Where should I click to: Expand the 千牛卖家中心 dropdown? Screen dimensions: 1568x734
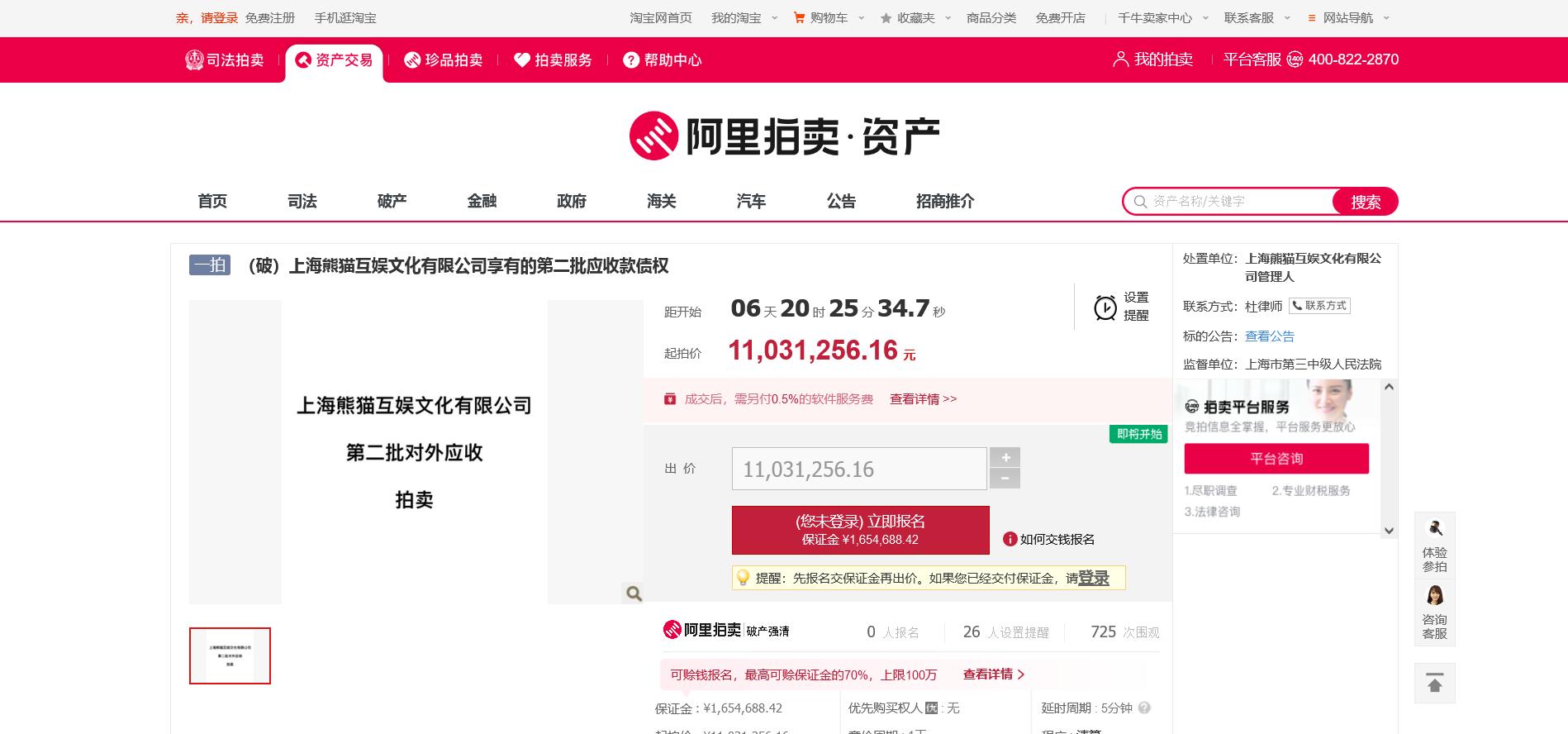(x=1205, y=17)
